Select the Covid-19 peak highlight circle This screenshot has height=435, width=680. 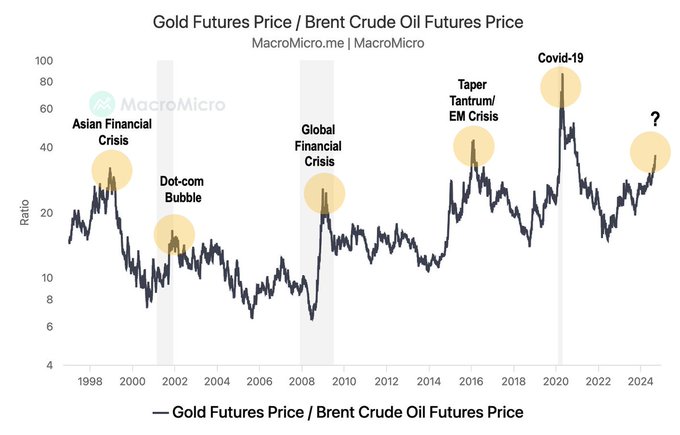tap(562, 86)
